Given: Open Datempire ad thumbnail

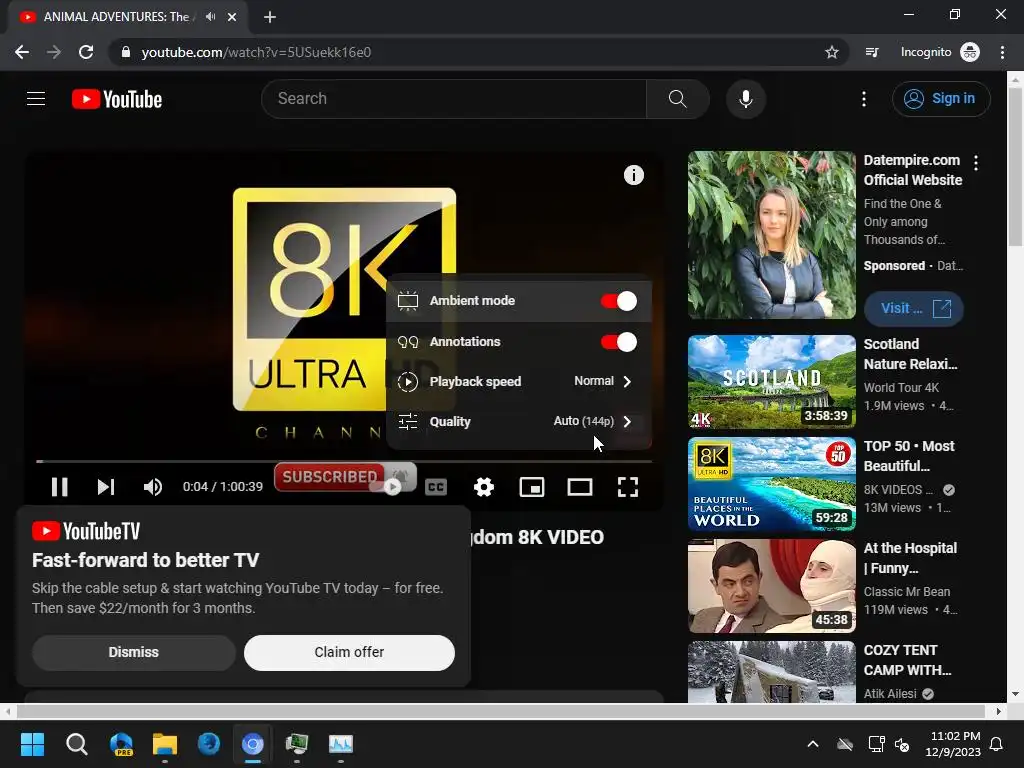Looking at the screenshot, I should pos(771,235).
